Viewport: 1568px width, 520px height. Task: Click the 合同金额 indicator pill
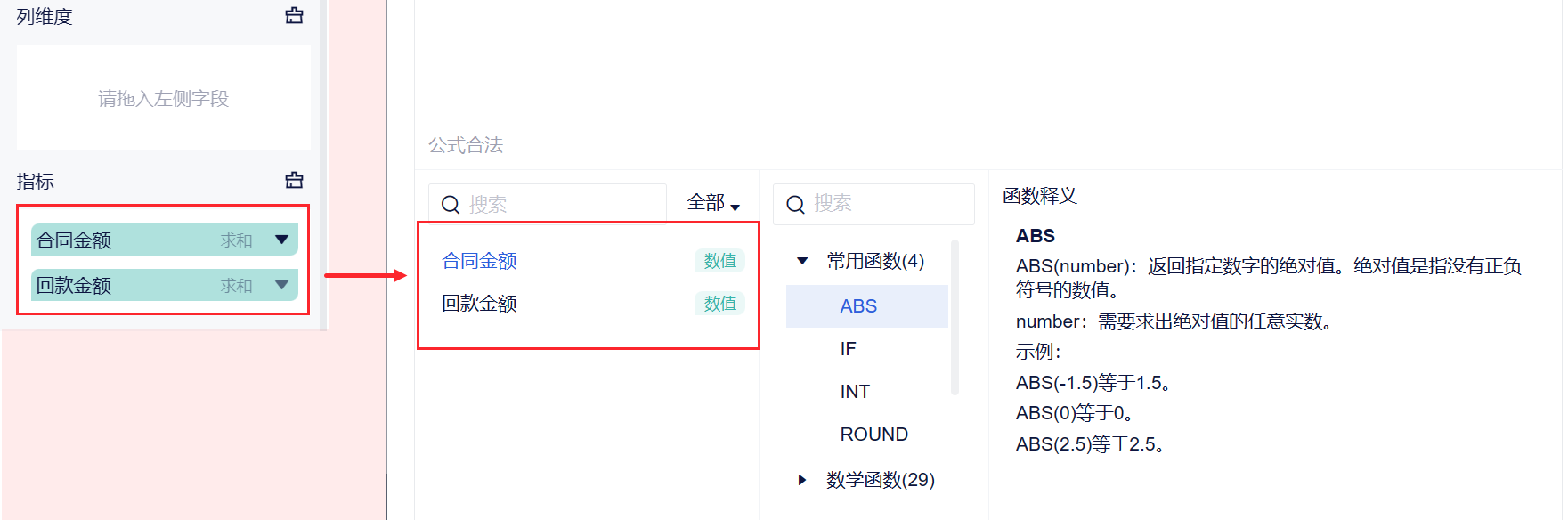click(x=125, y=240)
